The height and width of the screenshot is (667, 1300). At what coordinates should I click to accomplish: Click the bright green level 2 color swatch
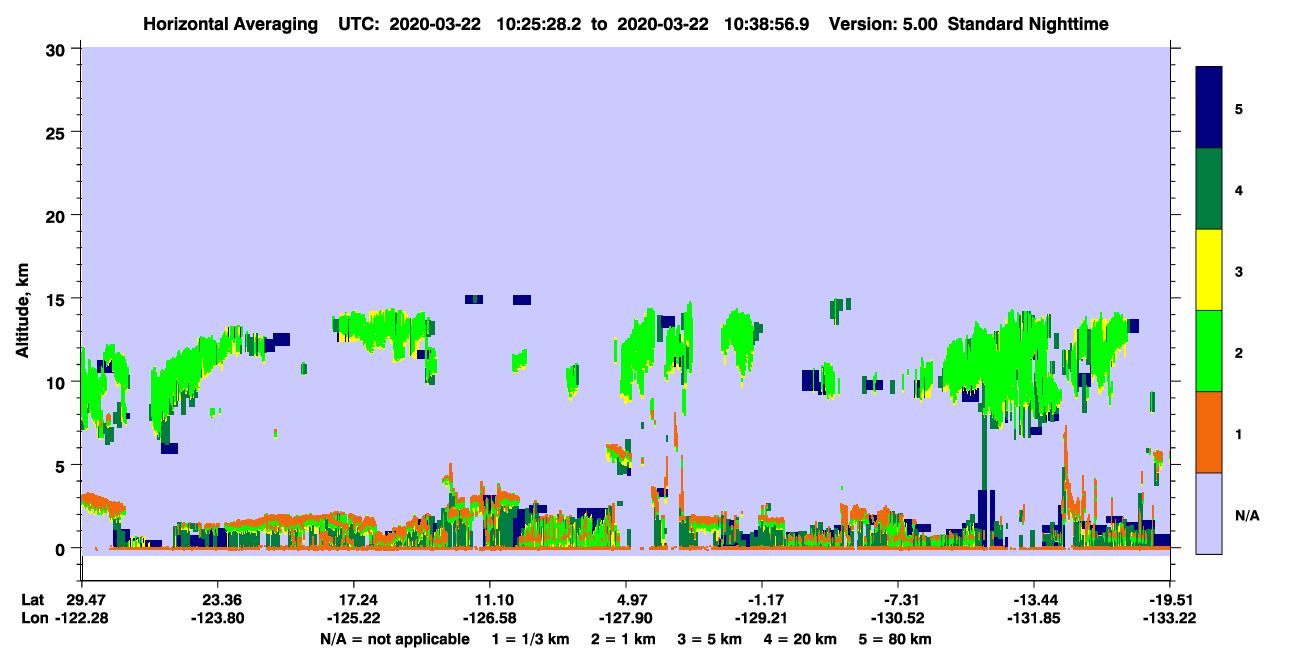pos(1209,350)
